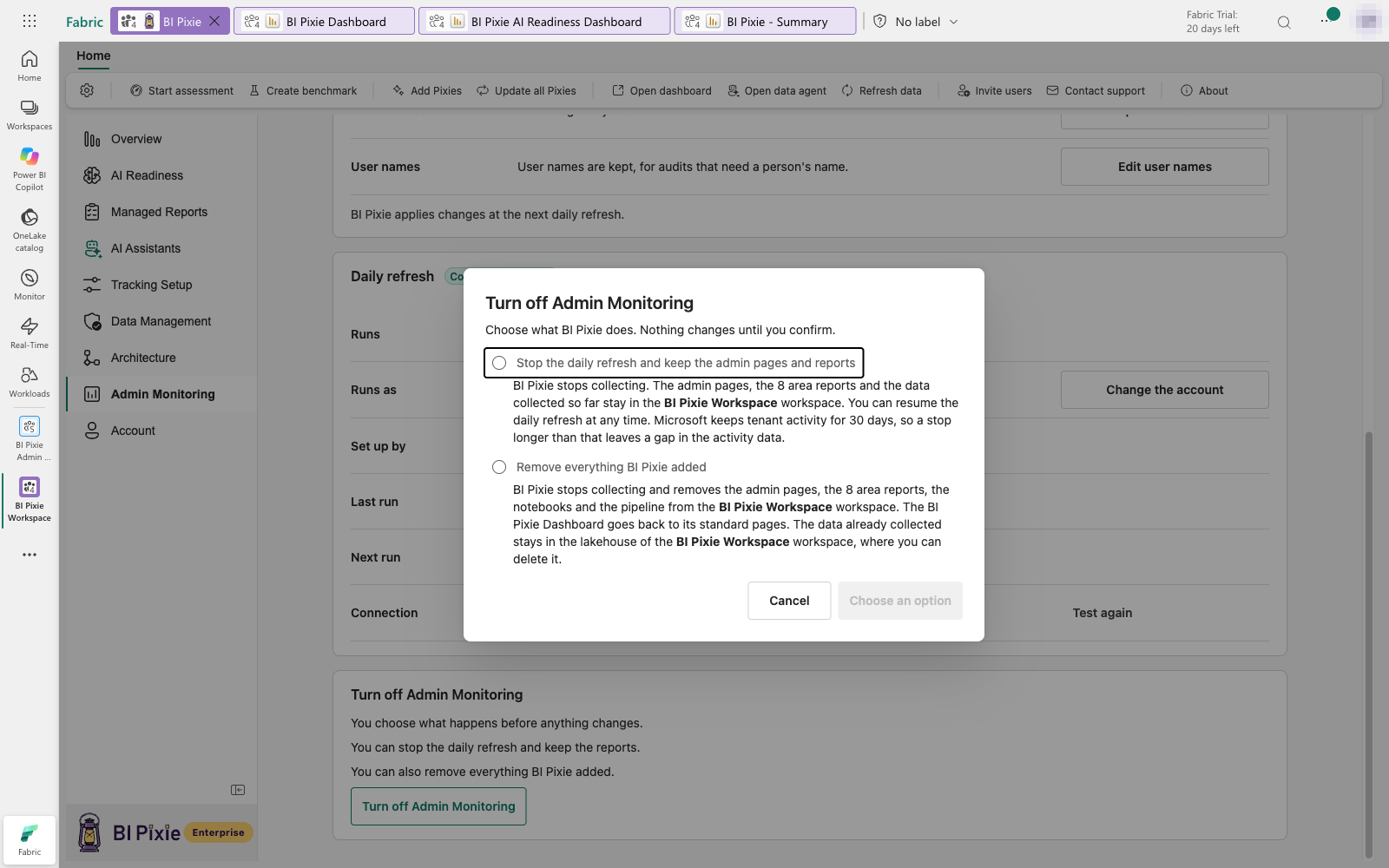Open Overview in the side navigation
The width and height of the screenshot is (1389, 868).
point(161,139)
